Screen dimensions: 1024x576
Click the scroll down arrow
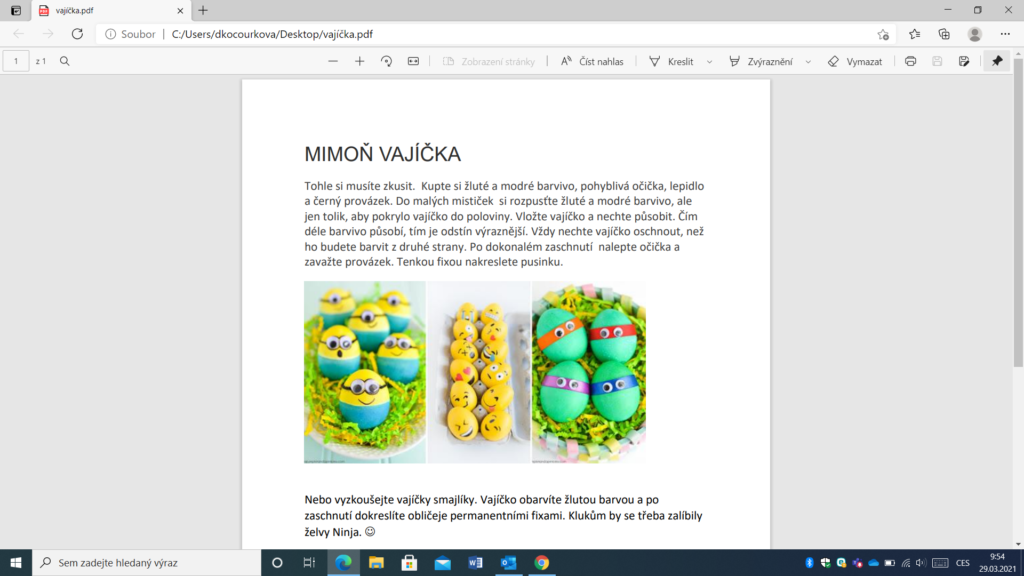tap(1018, 543)
